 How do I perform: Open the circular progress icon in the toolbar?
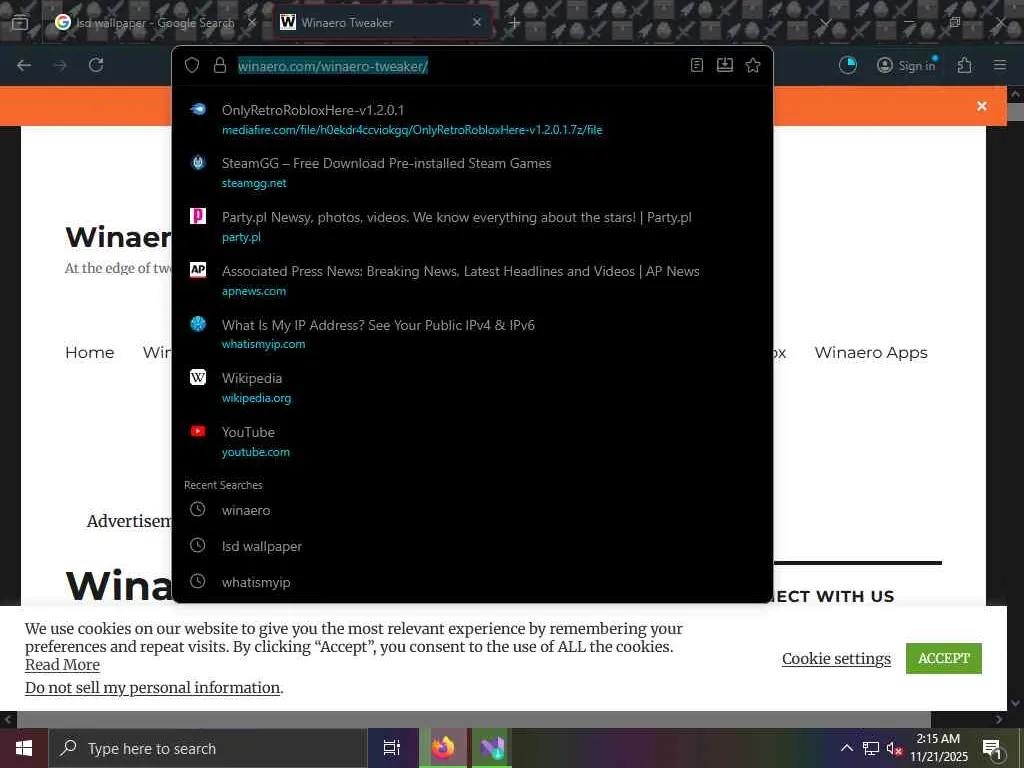pos(848,65)
